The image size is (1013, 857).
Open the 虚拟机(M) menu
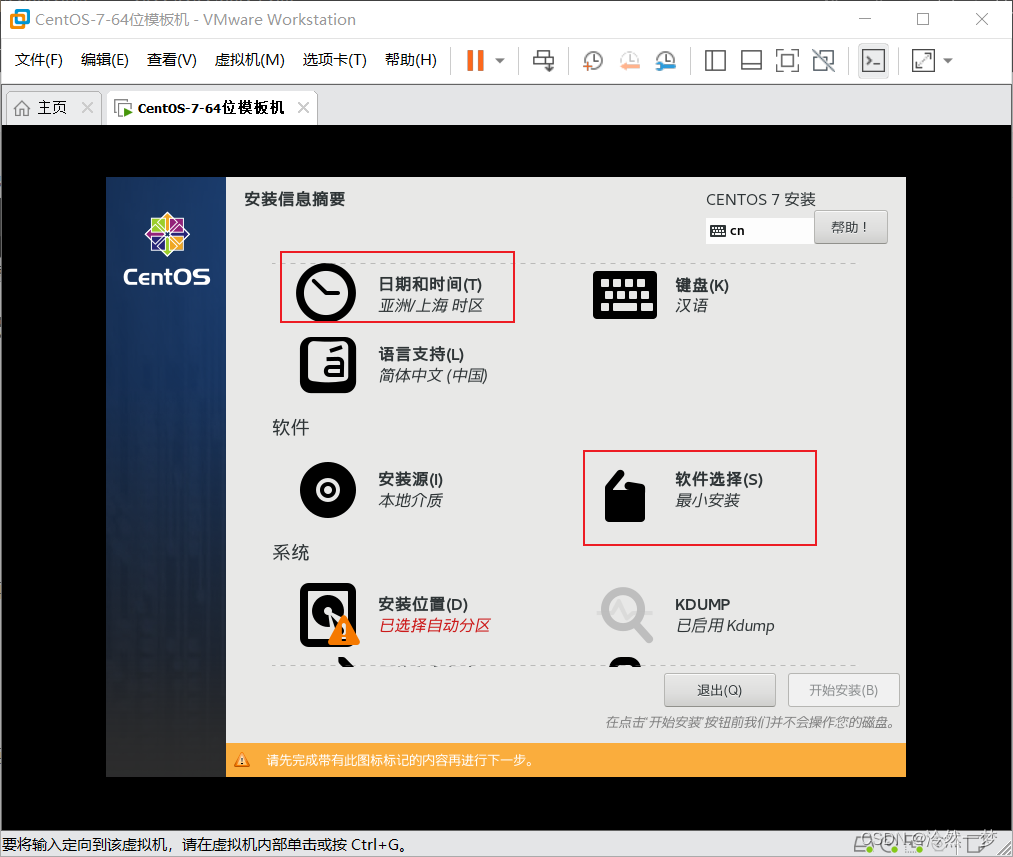[249, 60]
